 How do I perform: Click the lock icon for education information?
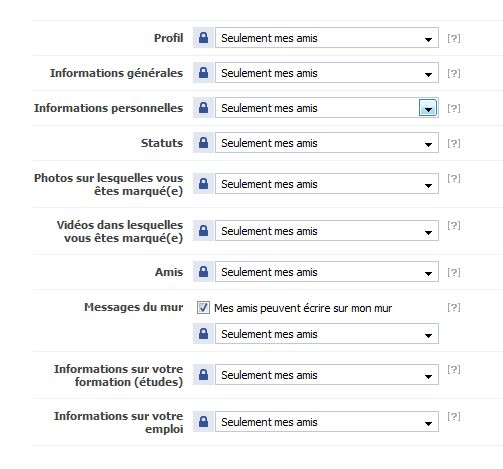point(203,375)
